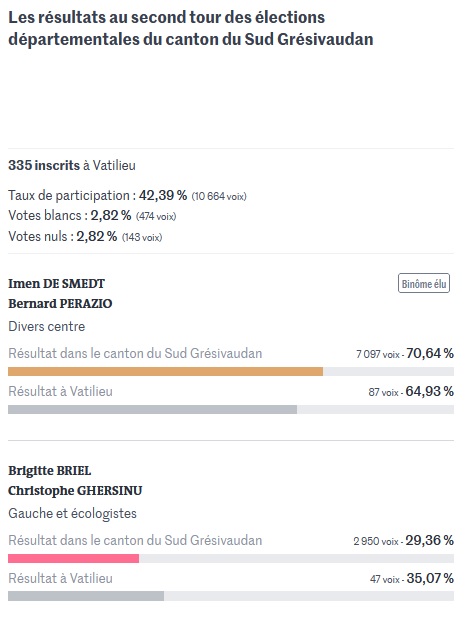Click the Votes blancs percentage
The image size is (476, 618).
click(x=111, y=216)
